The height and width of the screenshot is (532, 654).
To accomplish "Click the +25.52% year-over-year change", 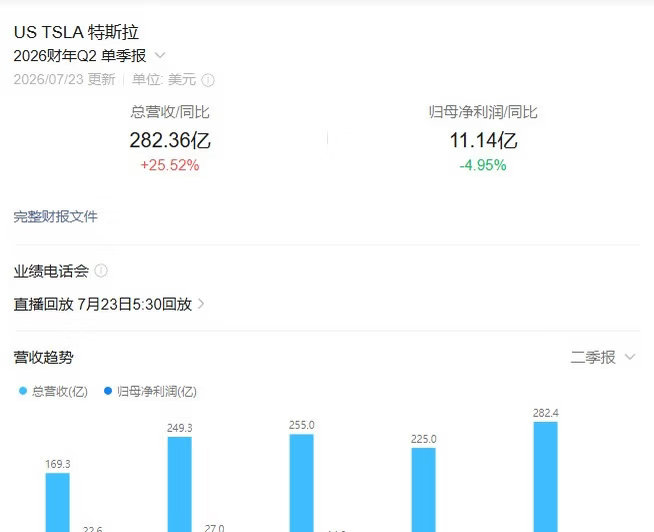I will click(170, 165).
